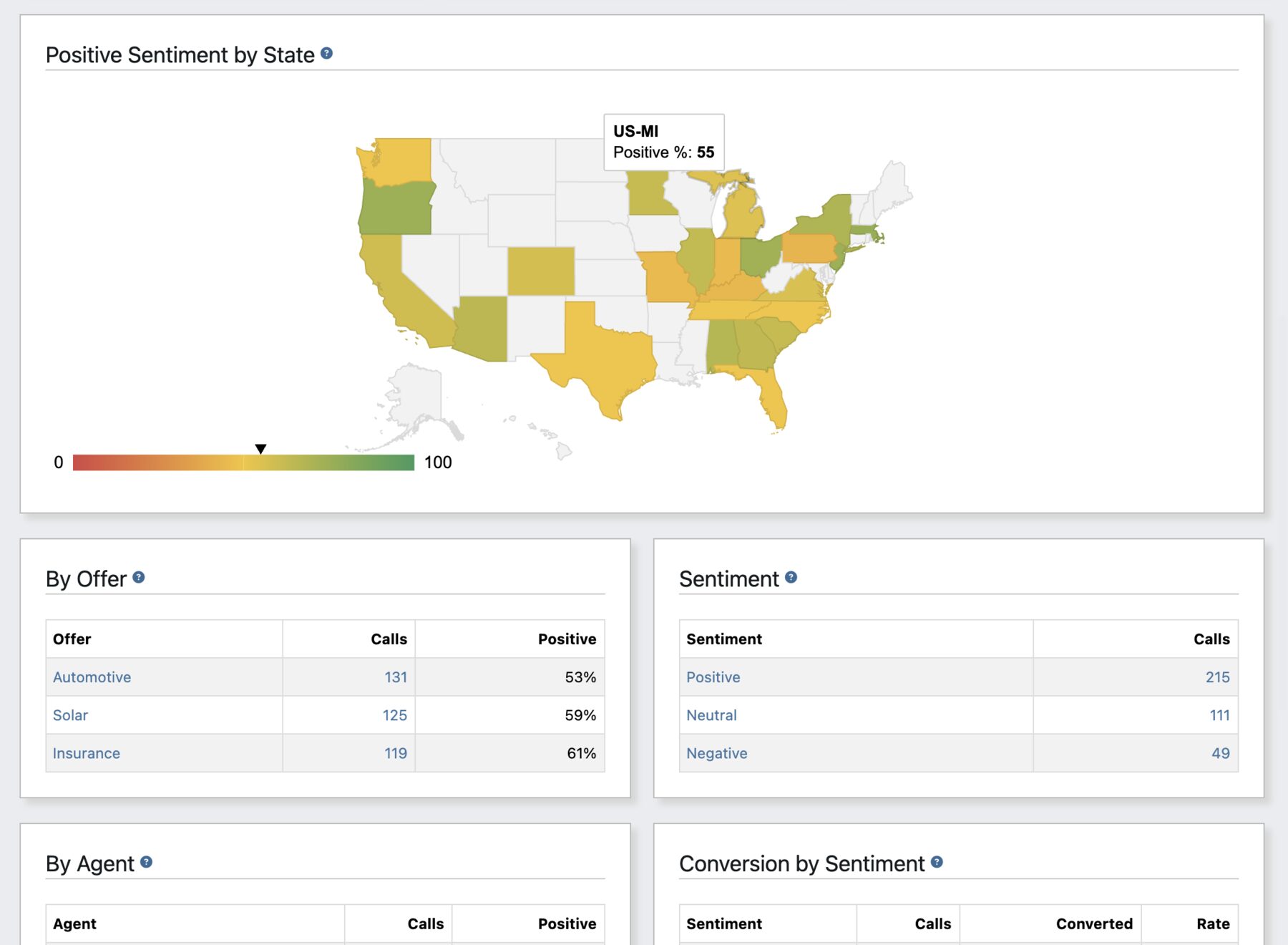Click Neutral calls count 111
This screenshot has width=1288, height=945.
click(x=1219, y=715)
